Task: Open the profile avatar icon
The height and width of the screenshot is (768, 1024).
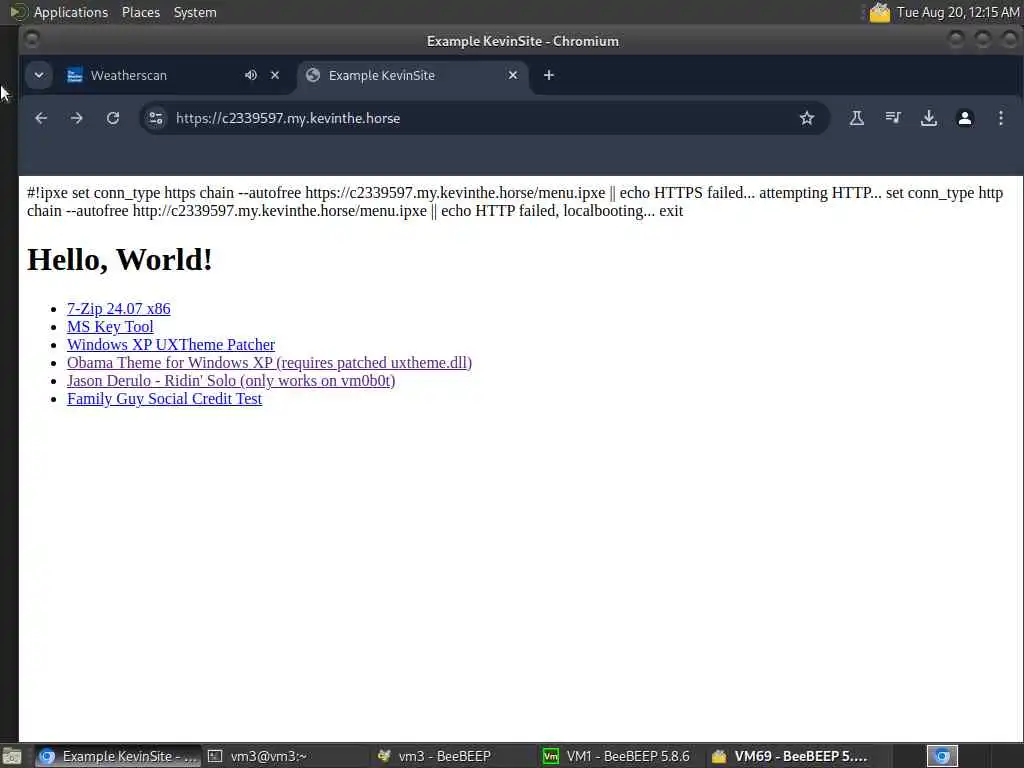Action: tap(965, 118)
